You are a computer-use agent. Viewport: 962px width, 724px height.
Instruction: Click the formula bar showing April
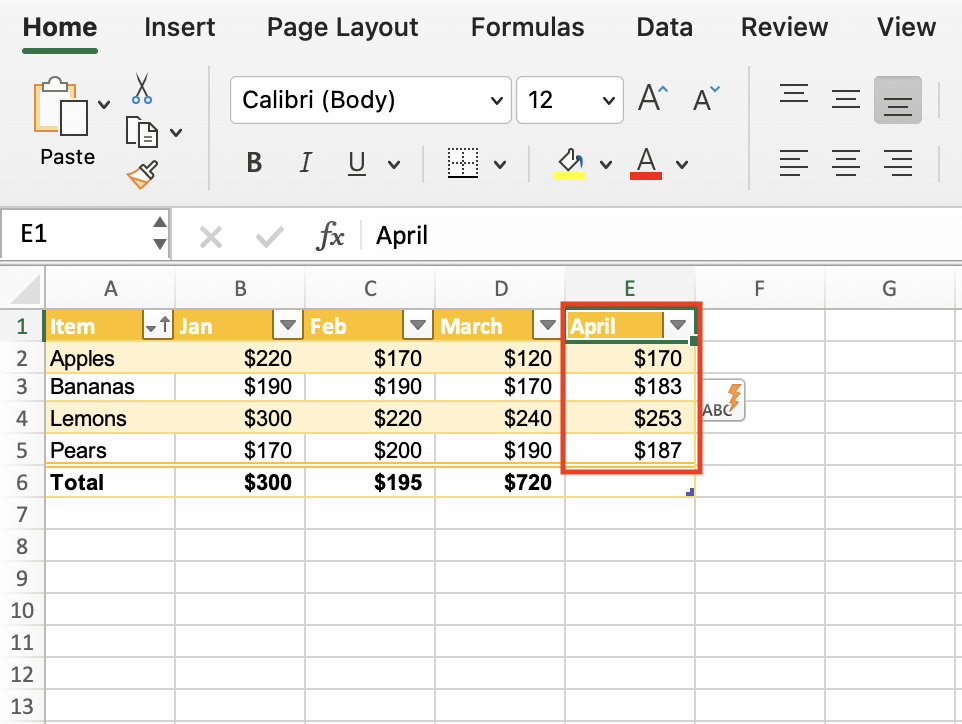pyautogui.click(x=660, y=236)
